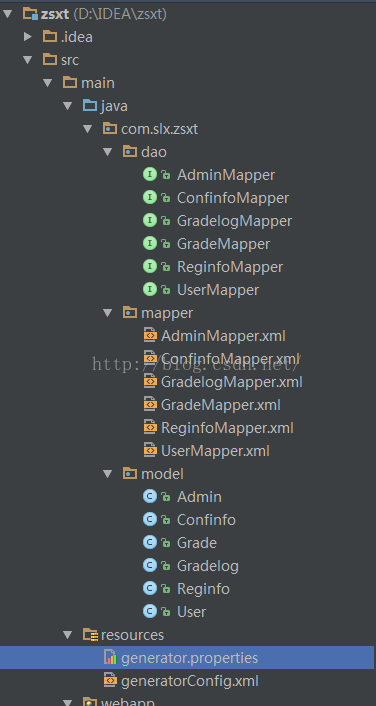This screenshot has height=706, width=376.
Task: Select ReginfoMapper.xml file
Action: [x=227, y=427]
